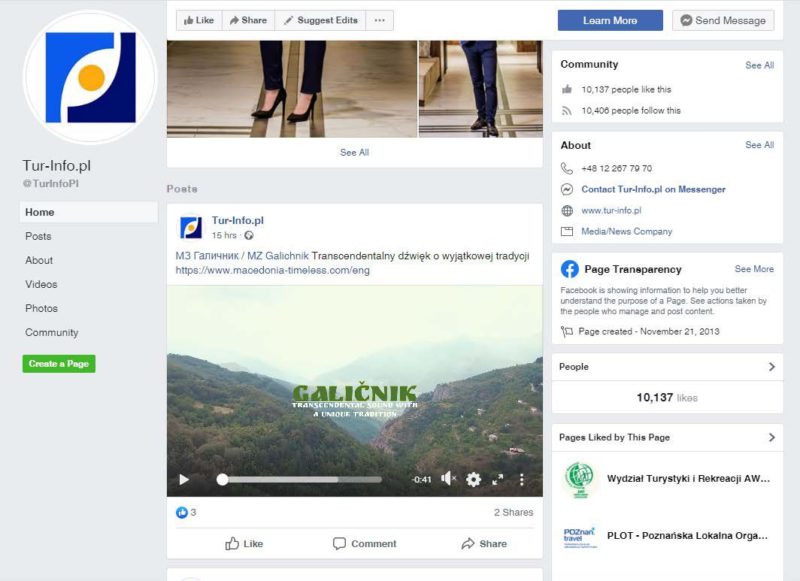This screenshot has height=581, width=800.
Task: Share the Tur-Info.pl page from the header
Action: click(248, 20)
